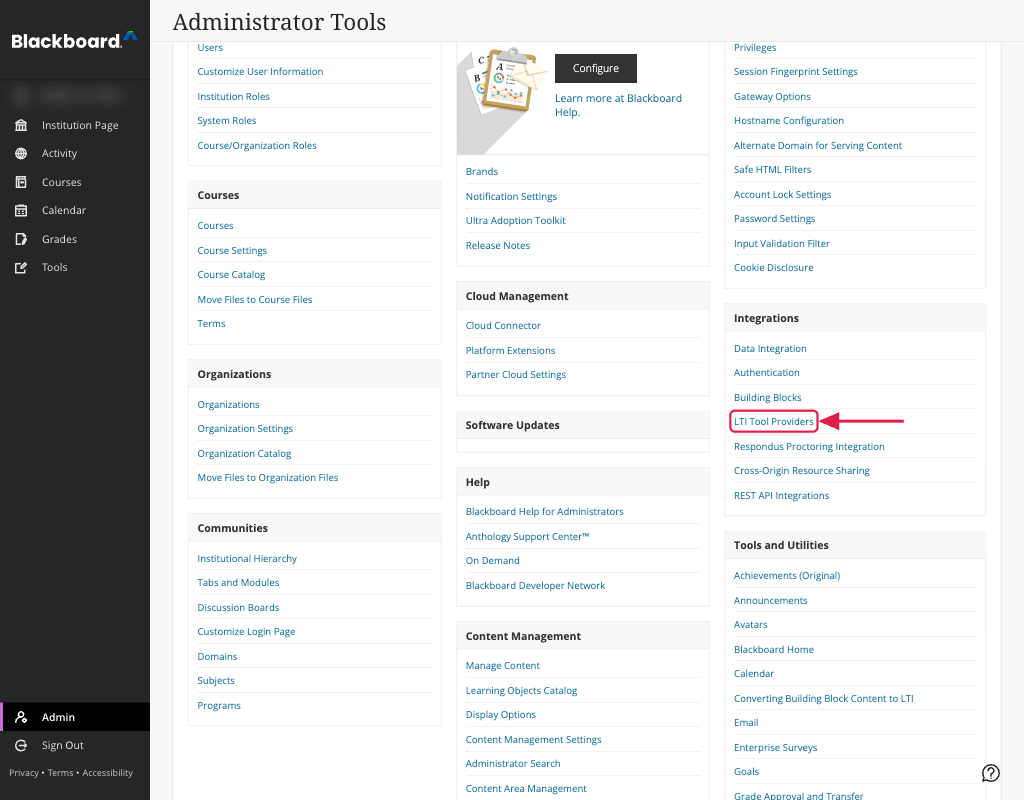
Task: Open Partner Cloud Settings link
Action: tap(515, 375)
